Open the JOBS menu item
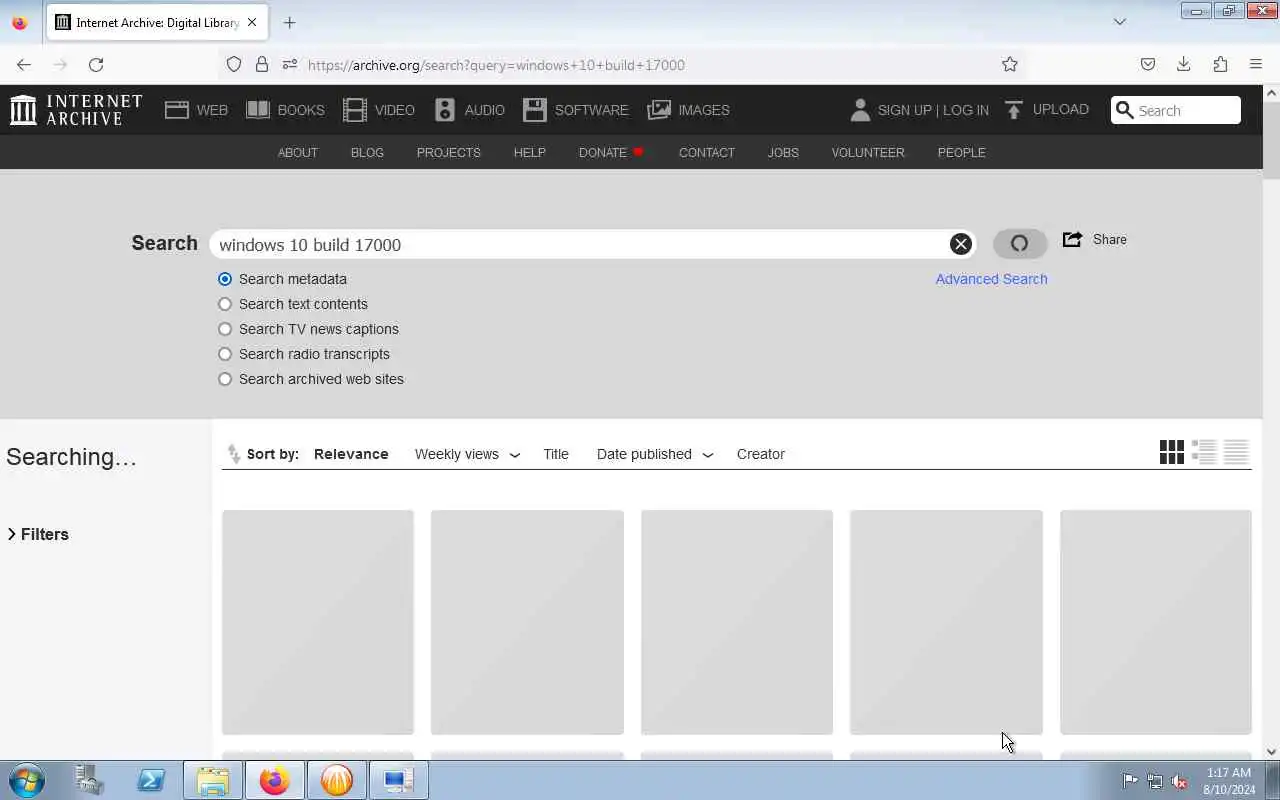Image resolution: width=1280 pixels, height=800 pixels. (783, 152)
